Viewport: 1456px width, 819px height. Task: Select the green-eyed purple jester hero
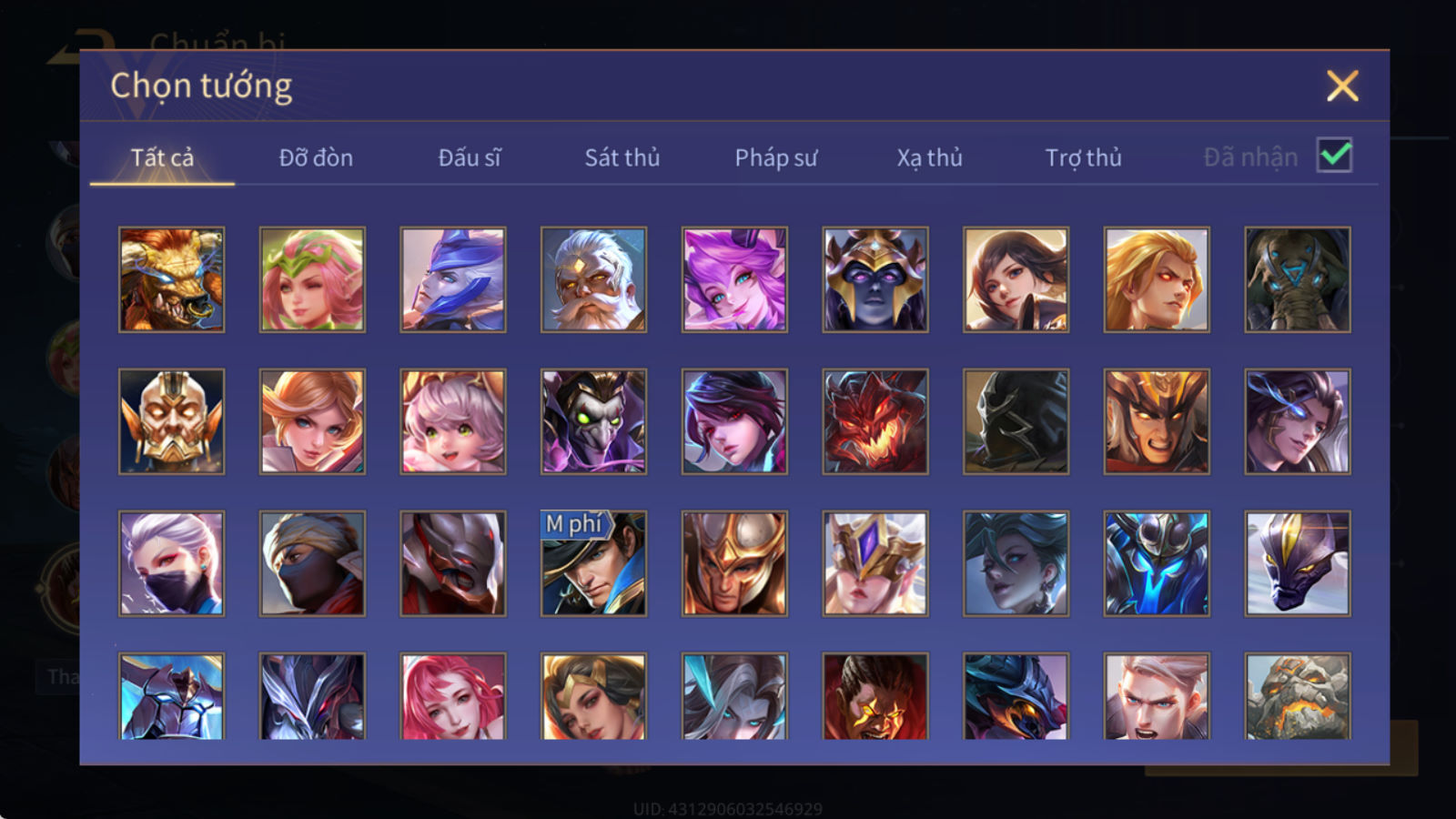(593, 421)
